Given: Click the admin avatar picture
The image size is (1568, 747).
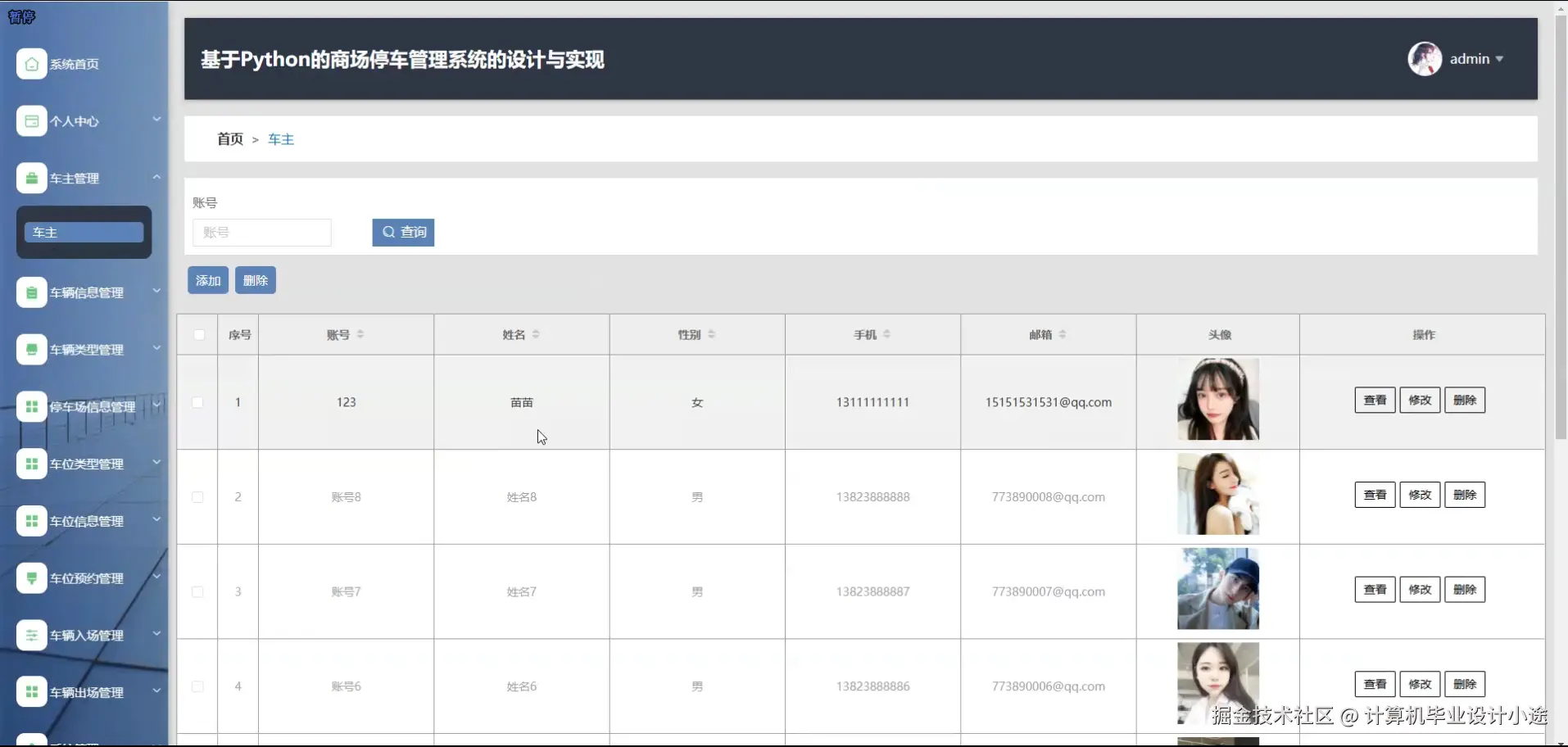Looking at the screenshot, I should [x=1425, y=59].
